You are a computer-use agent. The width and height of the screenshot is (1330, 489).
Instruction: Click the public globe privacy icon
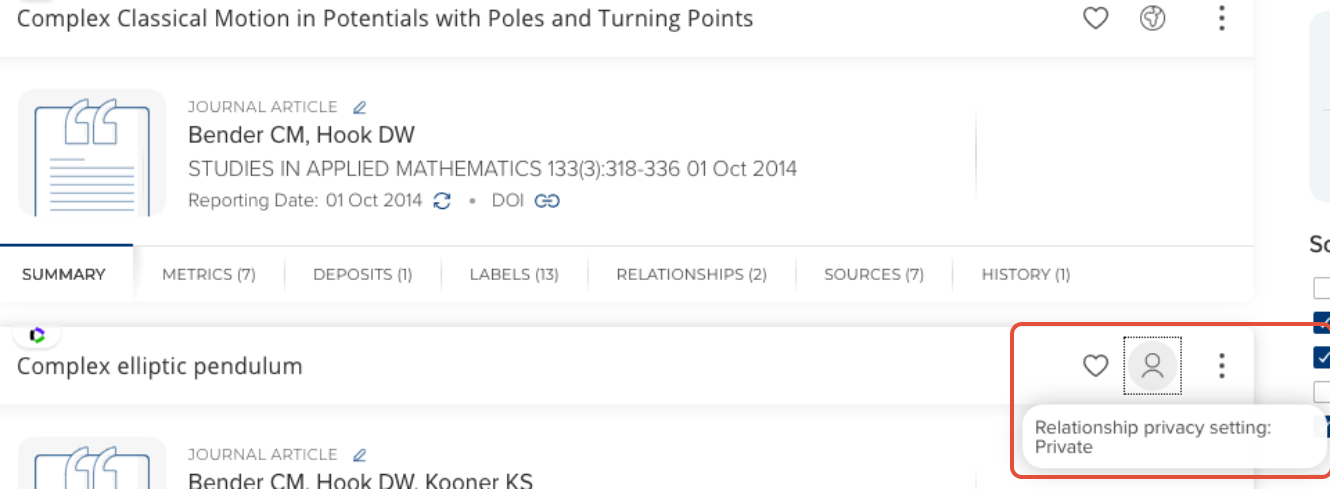[x=1153, y=18]
